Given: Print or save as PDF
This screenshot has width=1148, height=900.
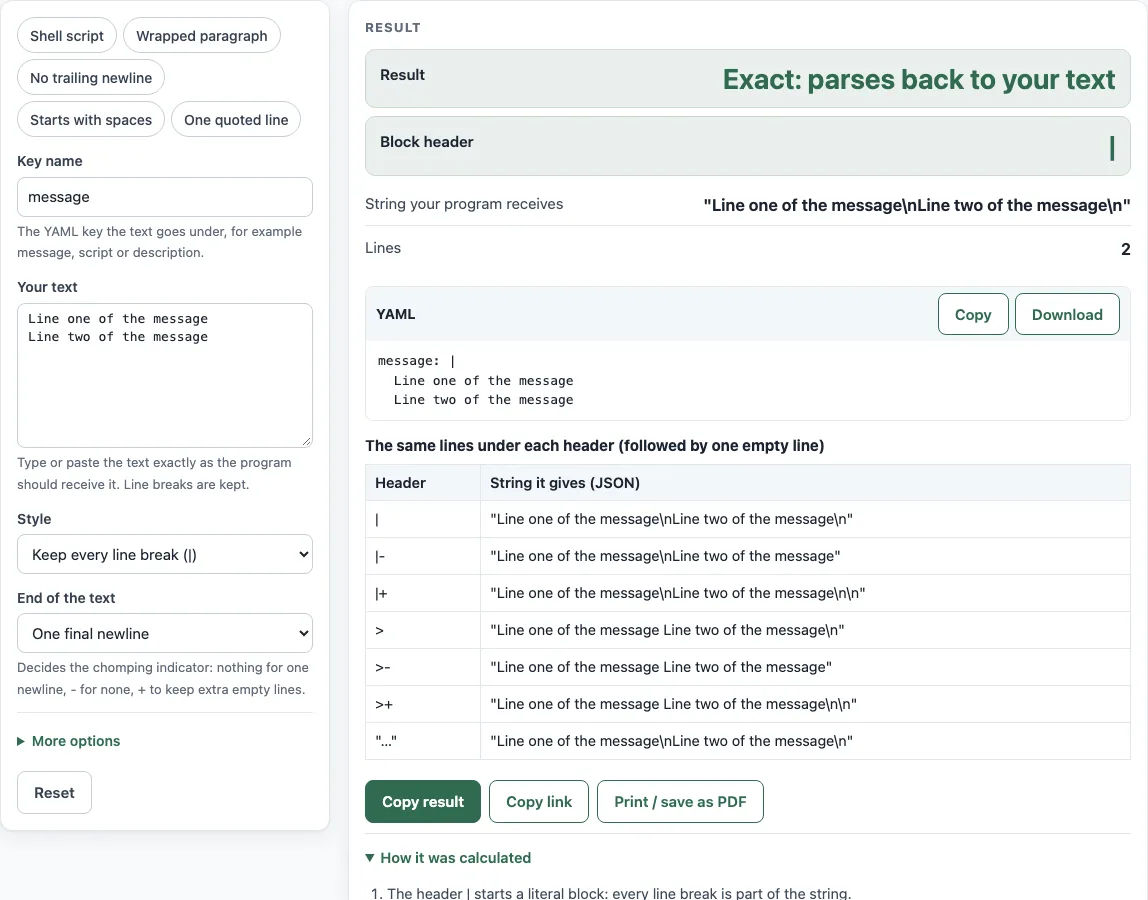Looking at the screenshot, I should (x=680, y=801).
